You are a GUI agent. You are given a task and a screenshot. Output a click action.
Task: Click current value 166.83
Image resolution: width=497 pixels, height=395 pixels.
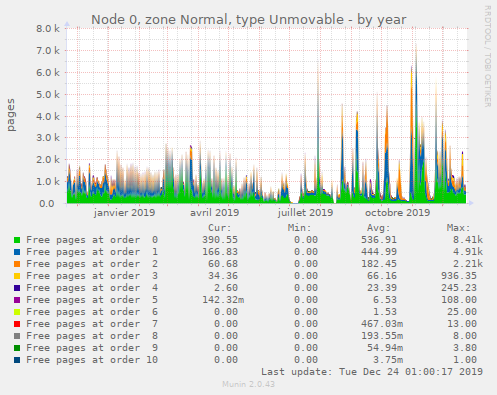tap(220, 252)
